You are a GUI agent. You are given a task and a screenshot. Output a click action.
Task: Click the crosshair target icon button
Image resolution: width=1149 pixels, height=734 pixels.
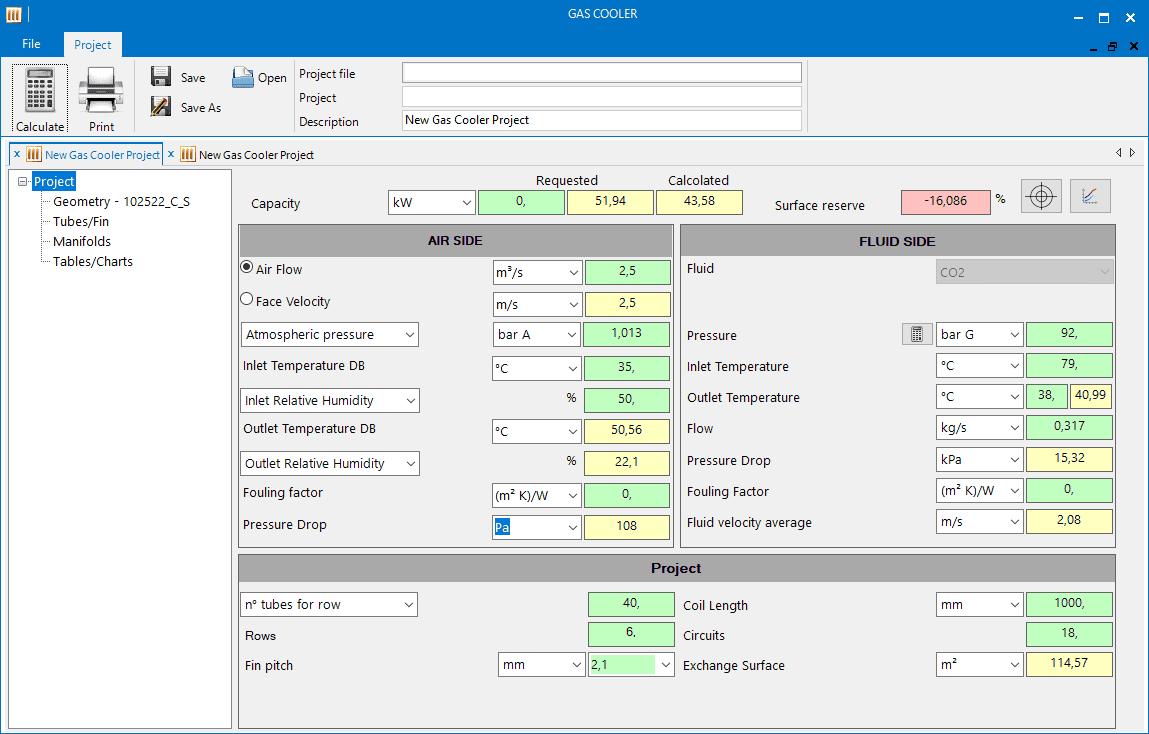pyautogui.click(x=1041, y=196)
